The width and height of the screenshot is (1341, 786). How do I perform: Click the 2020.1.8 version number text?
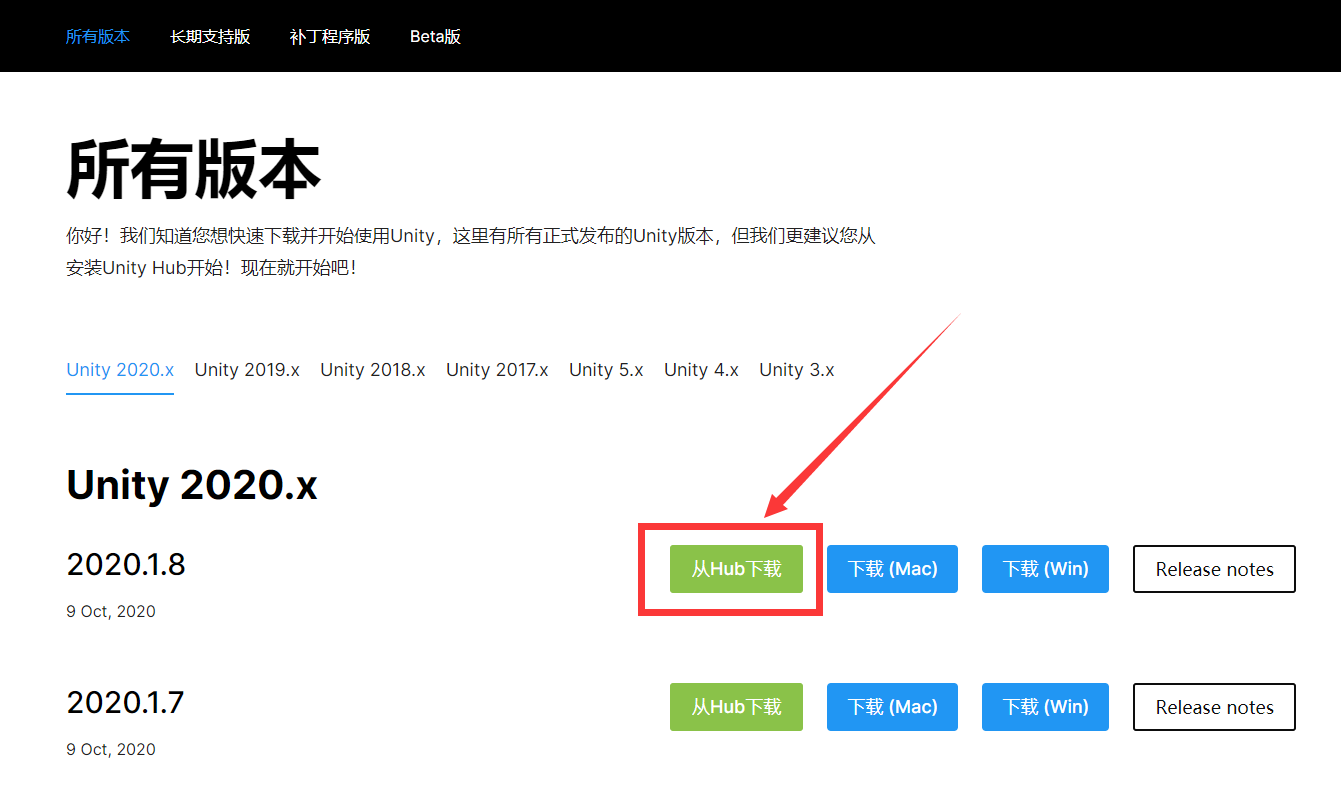pos(126,565)
